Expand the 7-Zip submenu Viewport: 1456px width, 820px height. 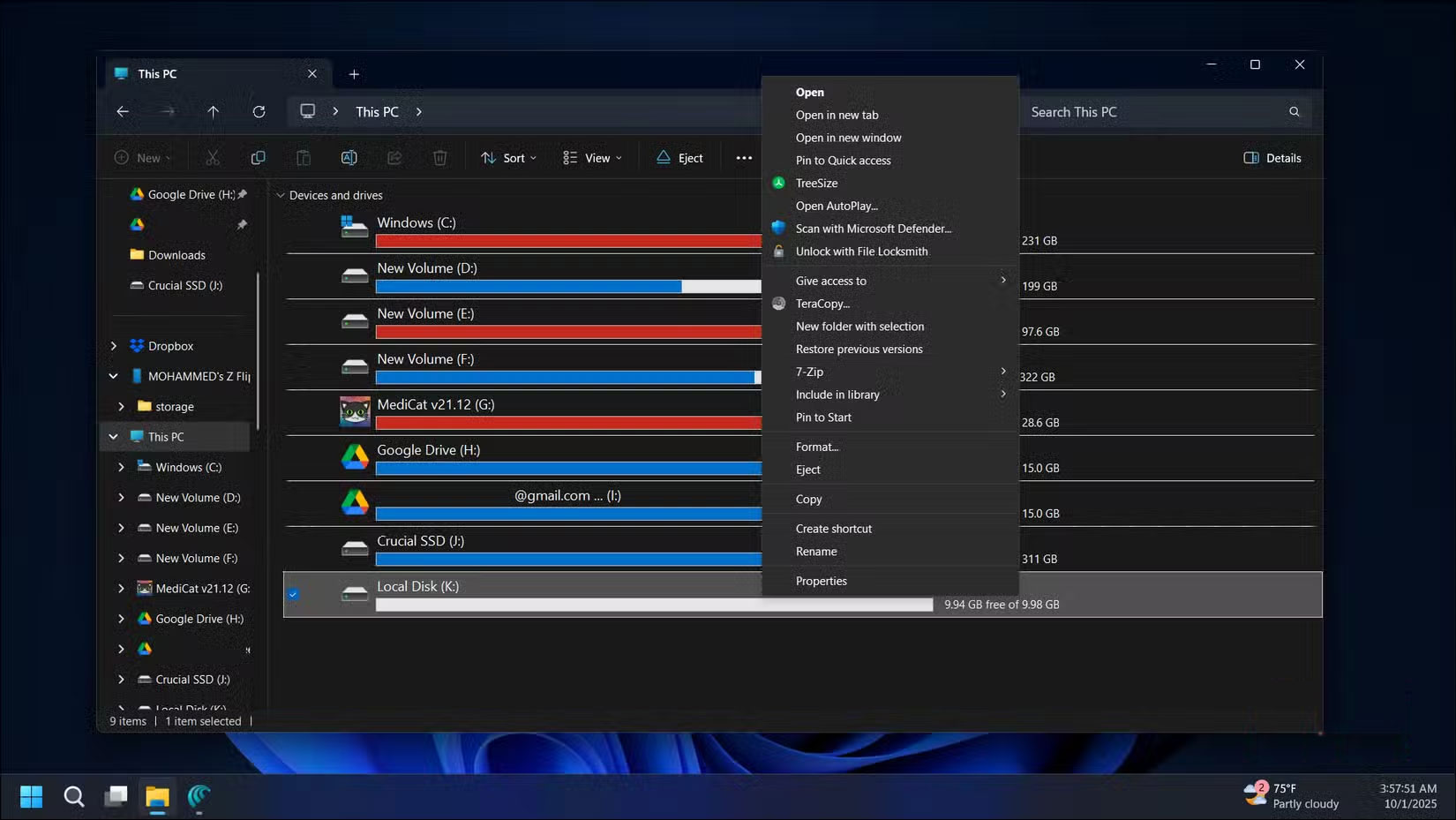tap(808, 372)
